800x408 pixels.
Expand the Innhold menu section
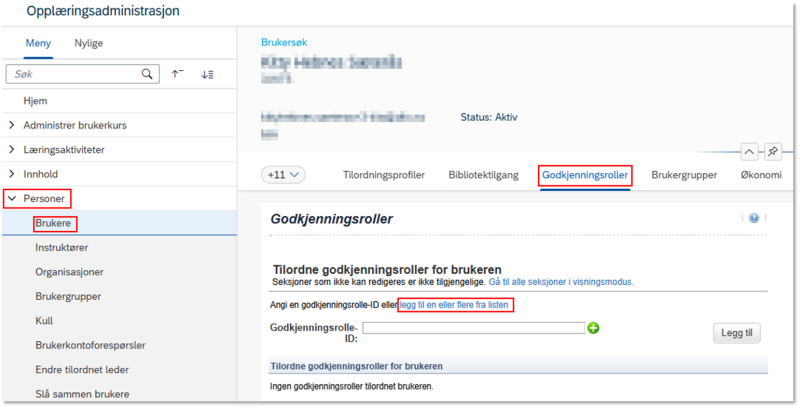[12, 174]
